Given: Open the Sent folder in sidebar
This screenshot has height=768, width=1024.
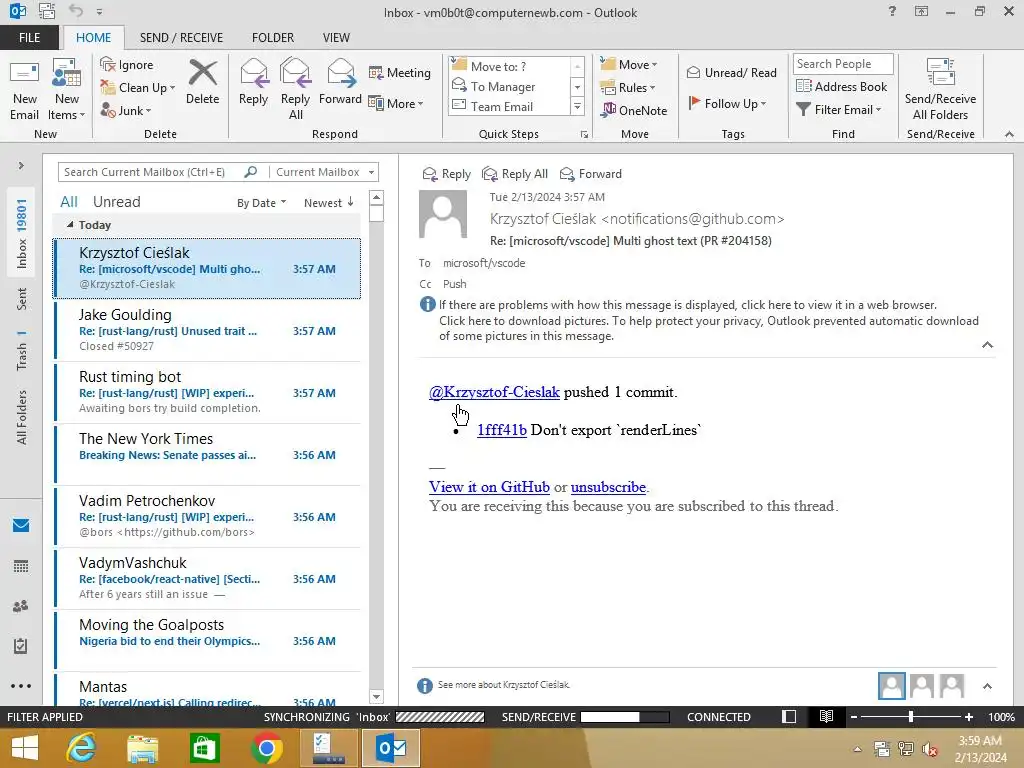Looking at the screenshot, I should pos(22,298).
